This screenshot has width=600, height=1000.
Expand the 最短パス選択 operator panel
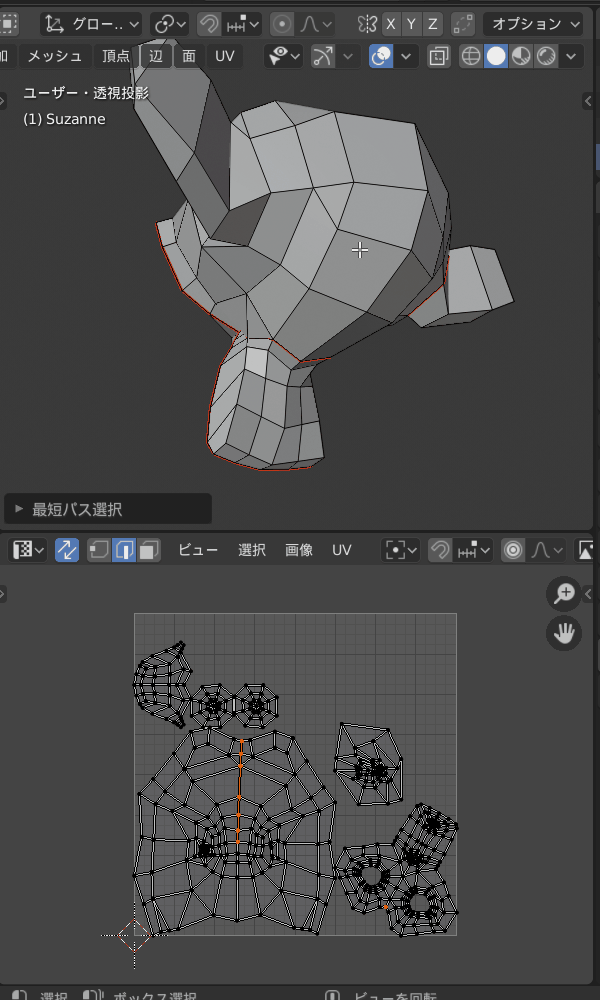click(108, 509)
